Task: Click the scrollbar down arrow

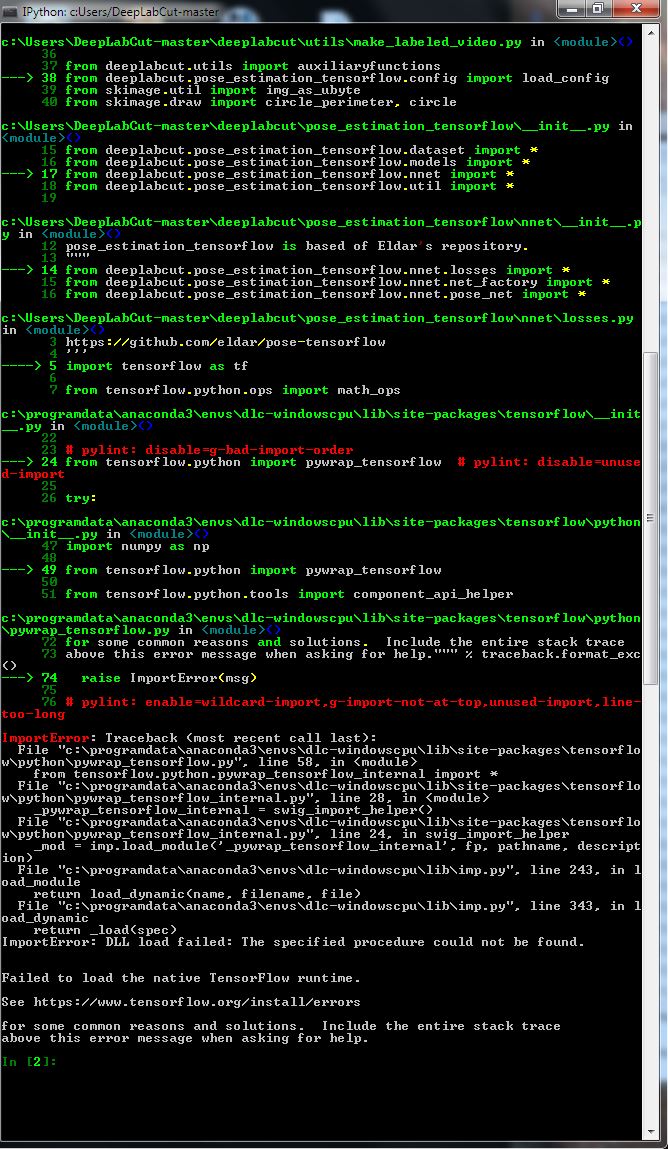Action: pyautogui.click(x=650, y=1131)
